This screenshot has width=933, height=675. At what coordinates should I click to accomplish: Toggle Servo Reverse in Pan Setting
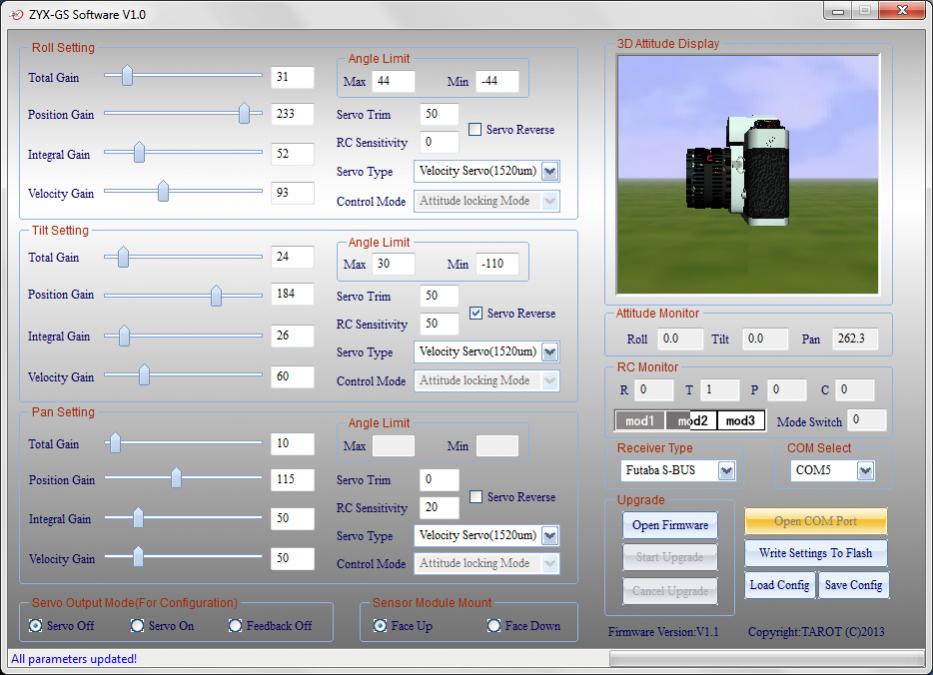(476, 497)
